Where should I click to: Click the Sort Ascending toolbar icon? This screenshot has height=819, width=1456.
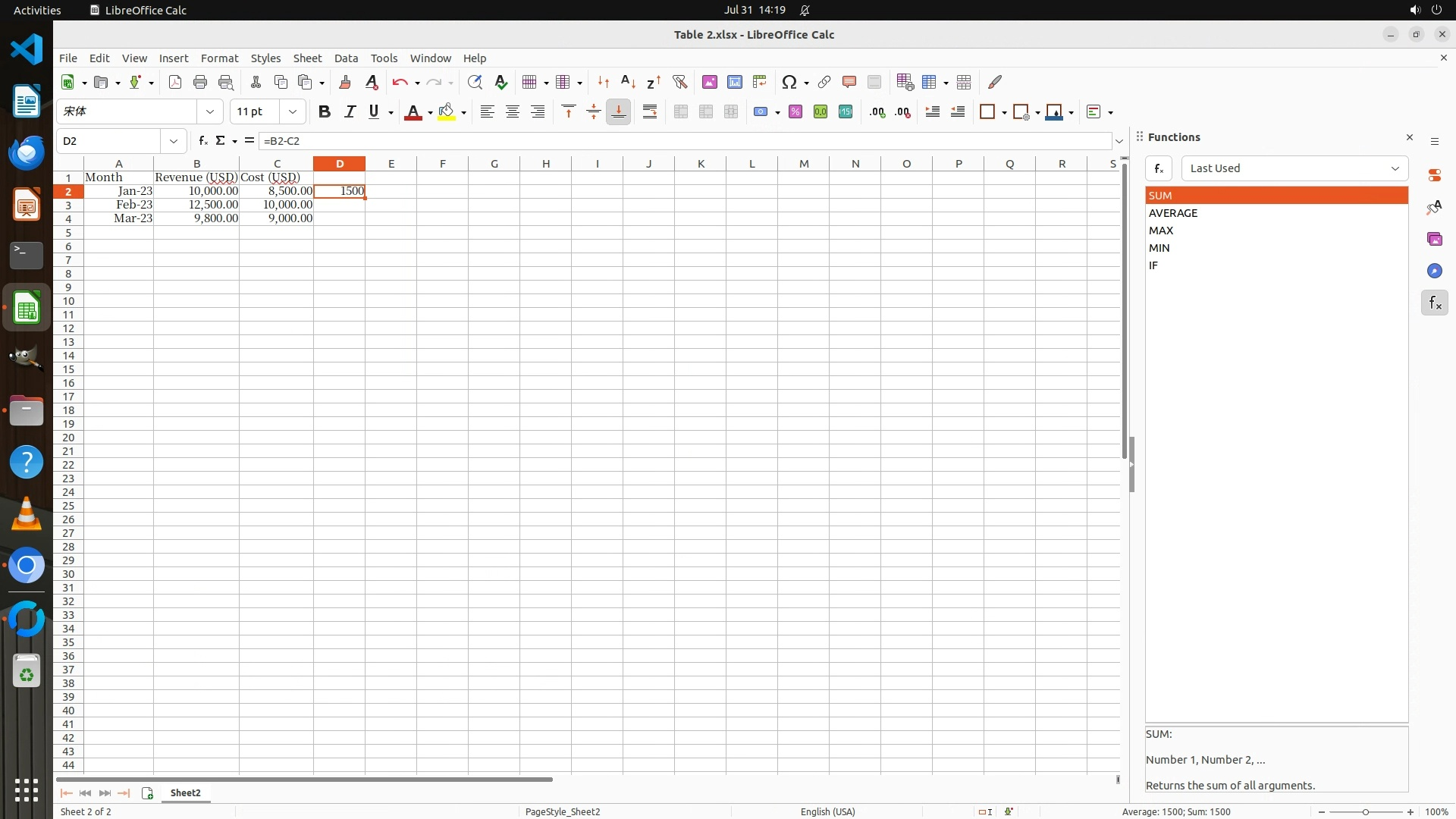click(x=628, y=82)
